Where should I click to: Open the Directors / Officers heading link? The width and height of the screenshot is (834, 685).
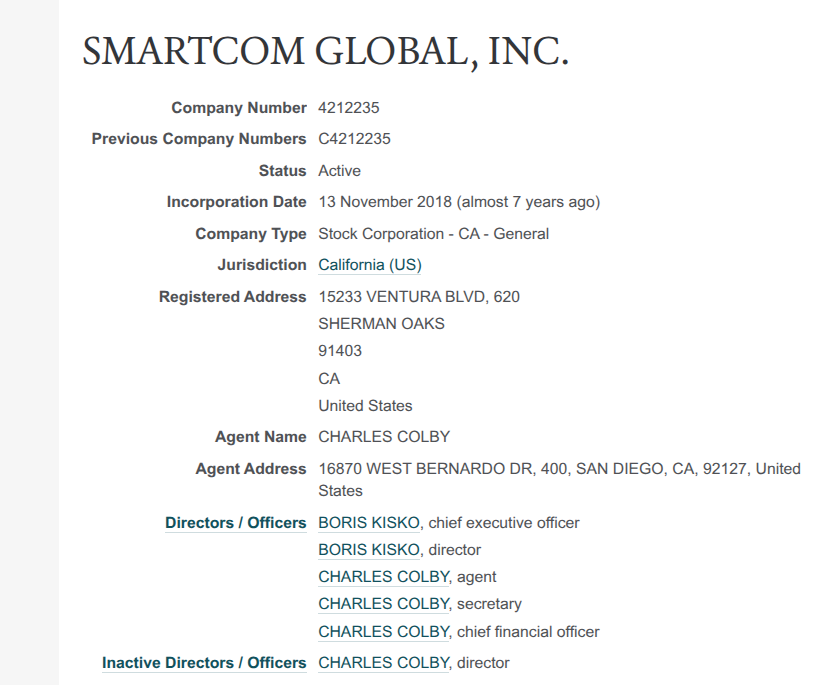coord(235,523)
